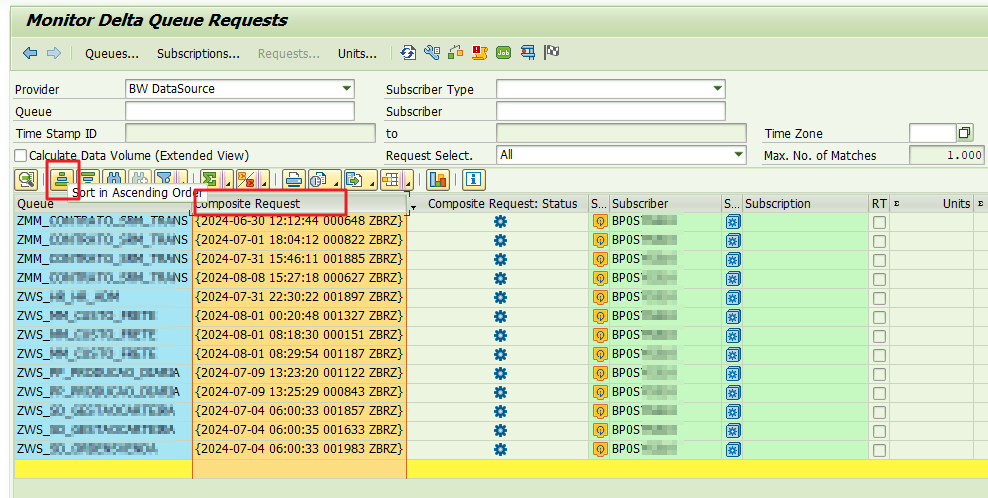
Task: Select the Units column header
Action: click(931, 204)
